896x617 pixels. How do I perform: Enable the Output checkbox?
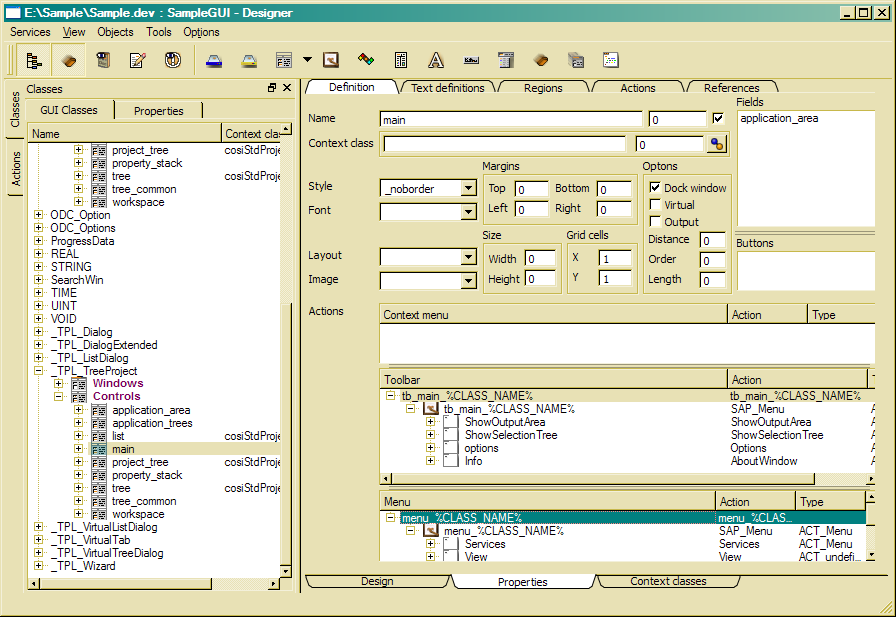(655, 222)
